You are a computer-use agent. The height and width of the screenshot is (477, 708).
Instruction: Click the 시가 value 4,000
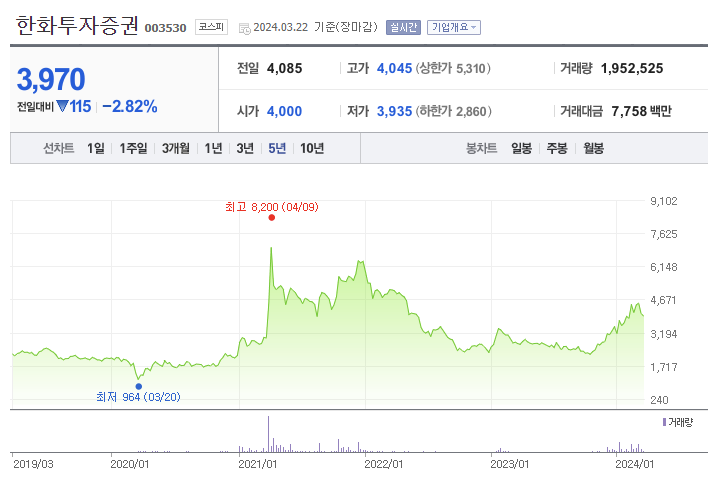[x=284, y=112]
